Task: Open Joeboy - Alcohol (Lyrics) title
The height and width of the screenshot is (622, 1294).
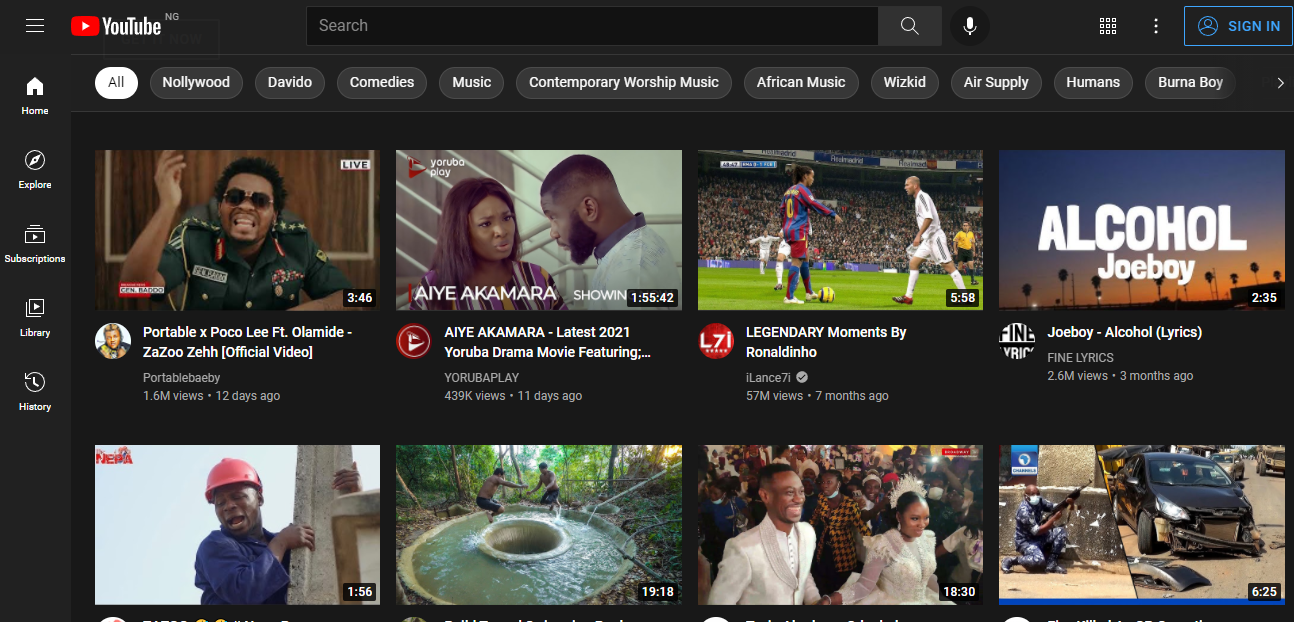Action: 1124,332
